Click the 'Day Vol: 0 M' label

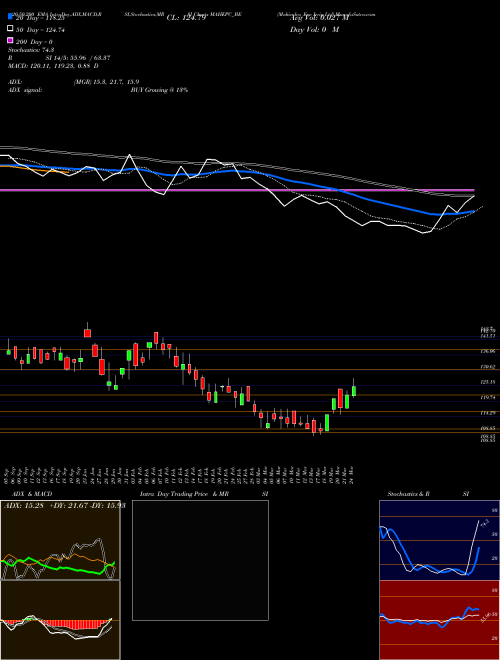tap(314, 30)
